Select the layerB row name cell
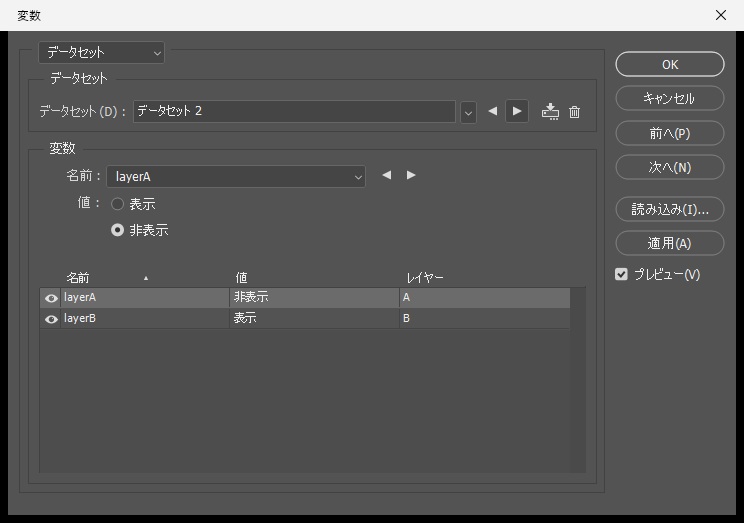Viewport: 744px width, 523px height. point(145,318)
